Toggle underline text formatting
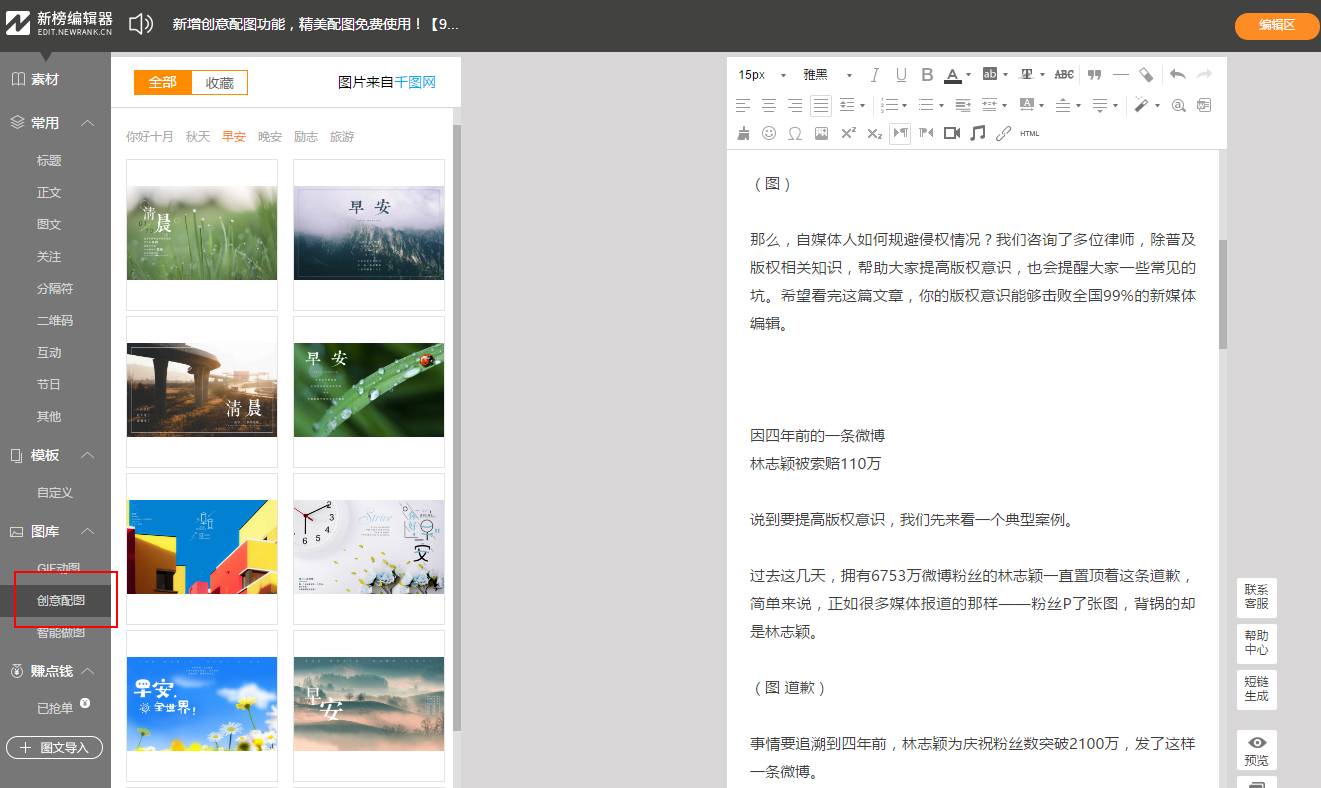 coord(901,75)
